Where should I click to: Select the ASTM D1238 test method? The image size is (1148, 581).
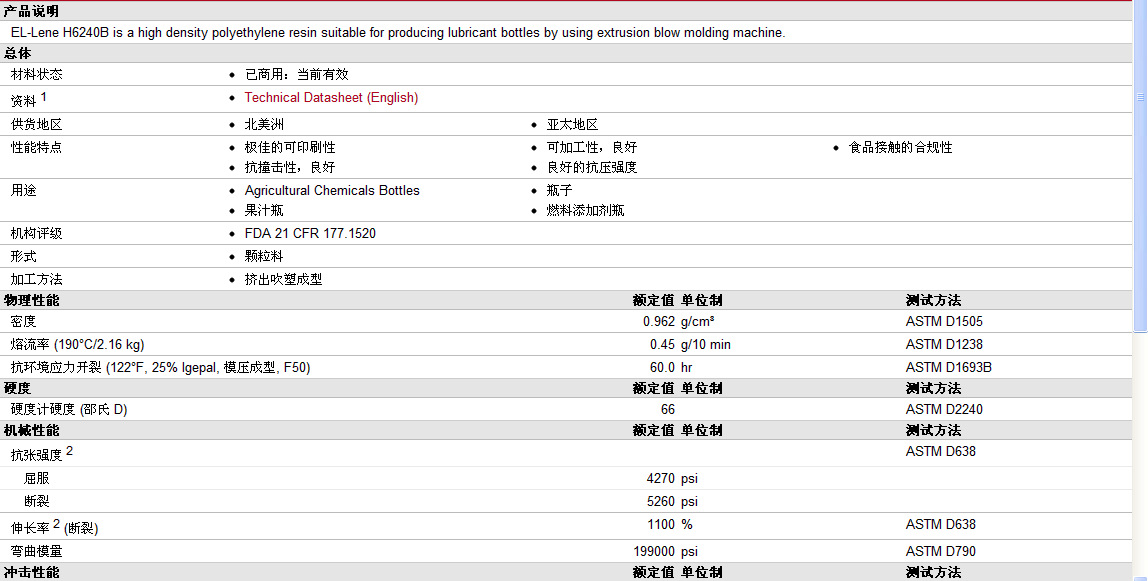[x=944, y=344]
